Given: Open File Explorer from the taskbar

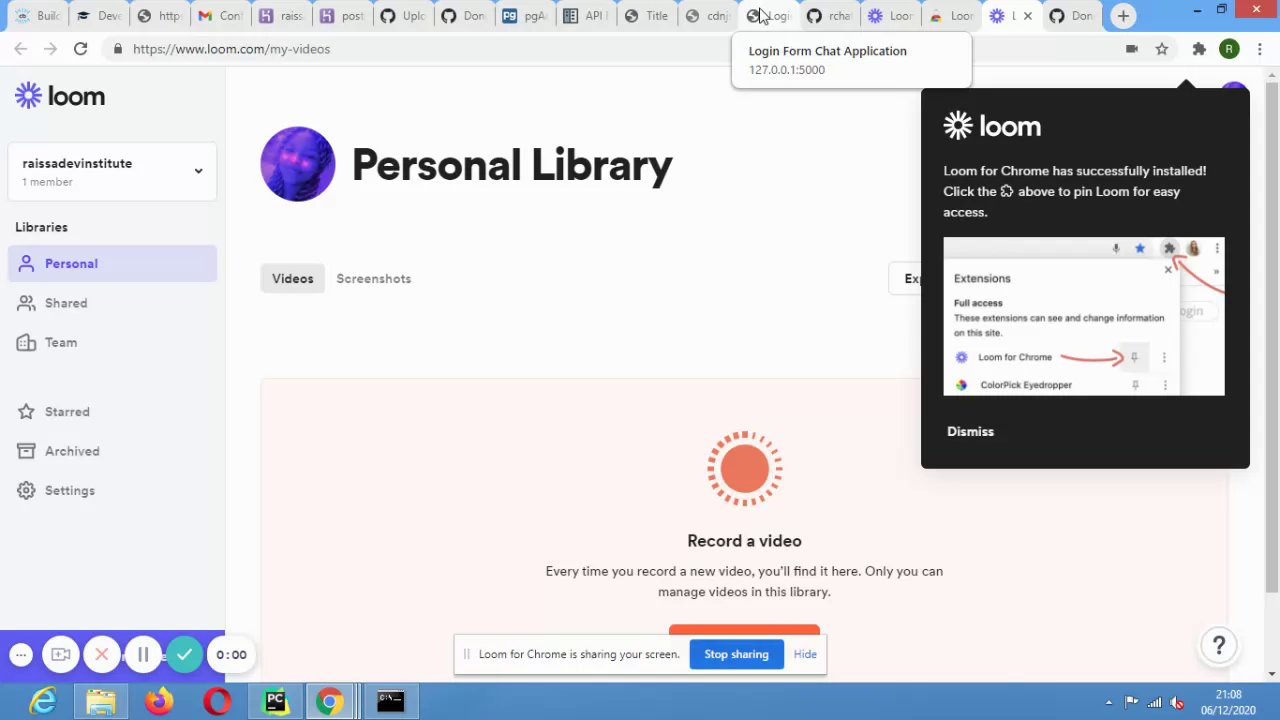Looking at the screenshot, I should [100, 701].
